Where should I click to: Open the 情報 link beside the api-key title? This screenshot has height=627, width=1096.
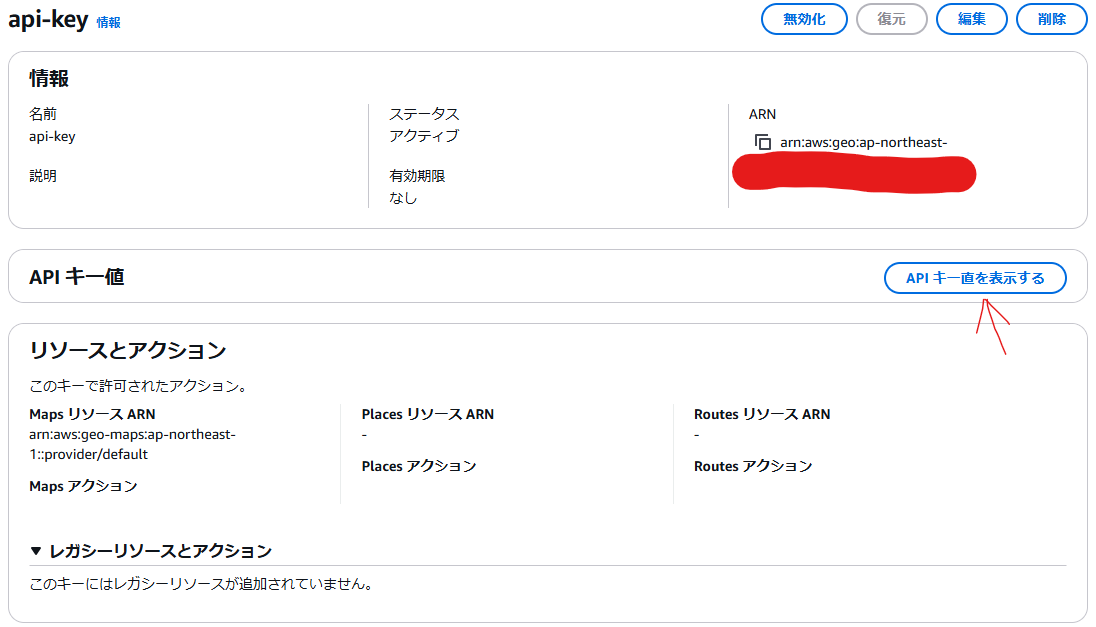pos(108,22)
